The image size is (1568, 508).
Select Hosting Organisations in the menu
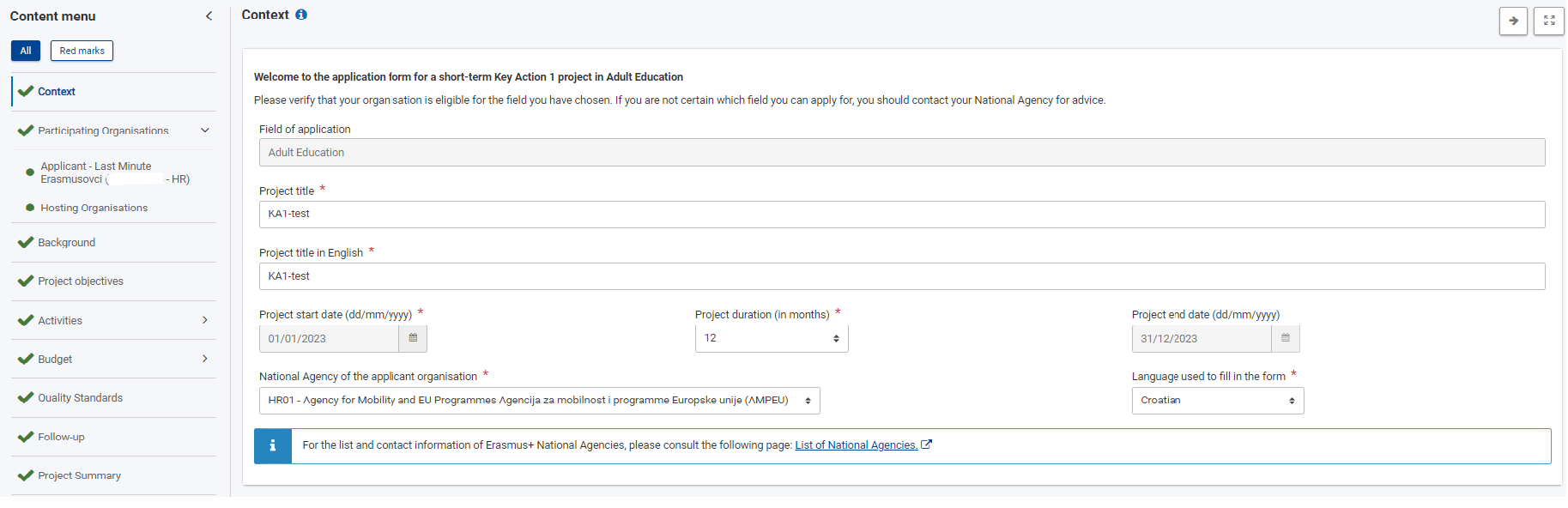[94, 208]
